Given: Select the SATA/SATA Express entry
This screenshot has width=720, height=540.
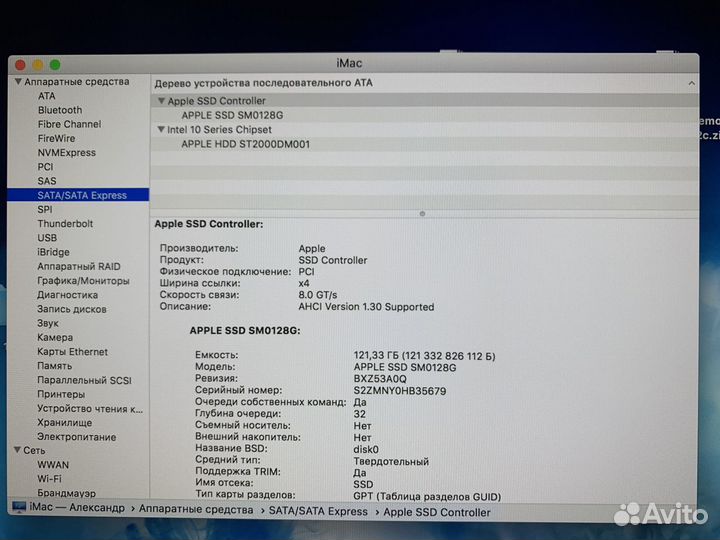Looking at the screenshot, I should pyautogui.click(x=78, y=195).
